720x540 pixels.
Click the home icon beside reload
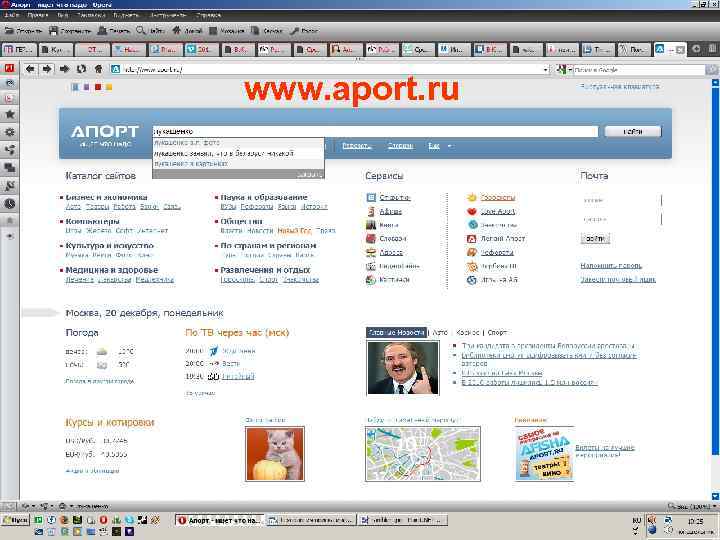click(x=98, y=69)
